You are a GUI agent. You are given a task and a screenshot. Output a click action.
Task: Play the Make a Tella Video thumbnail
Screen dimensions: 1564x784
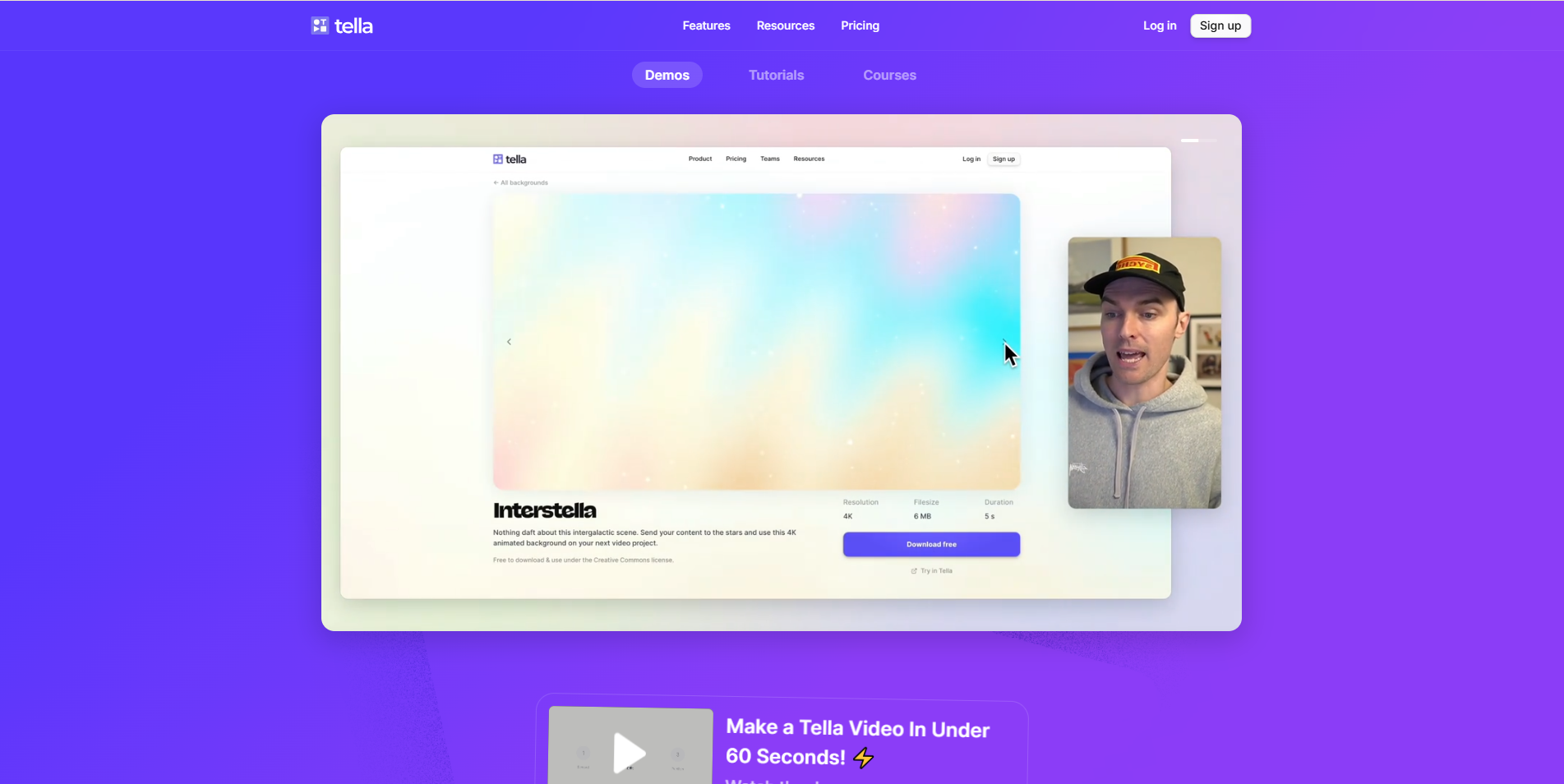(x=630, y=752)
